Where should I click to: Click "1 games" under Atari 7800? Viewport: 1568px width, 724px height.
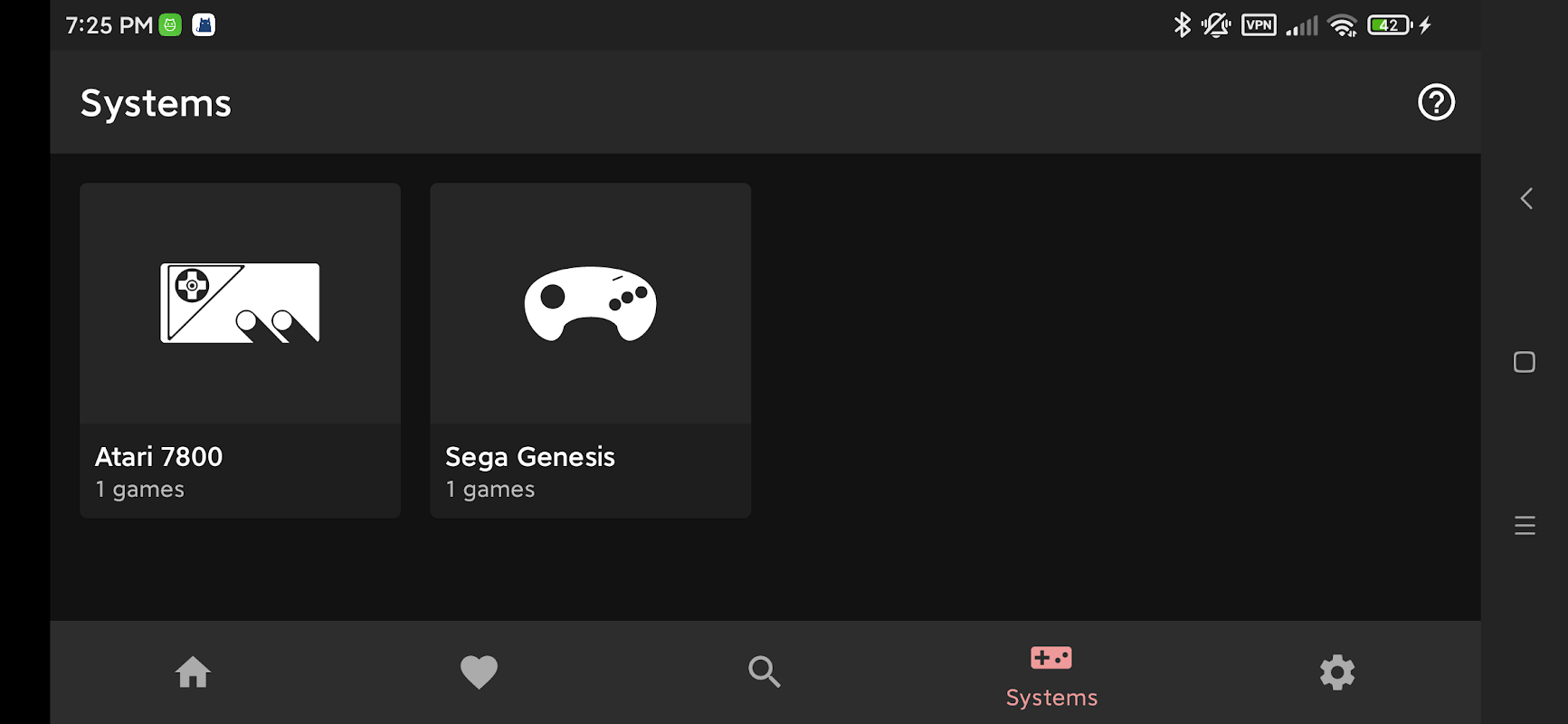tap(140, 490)
